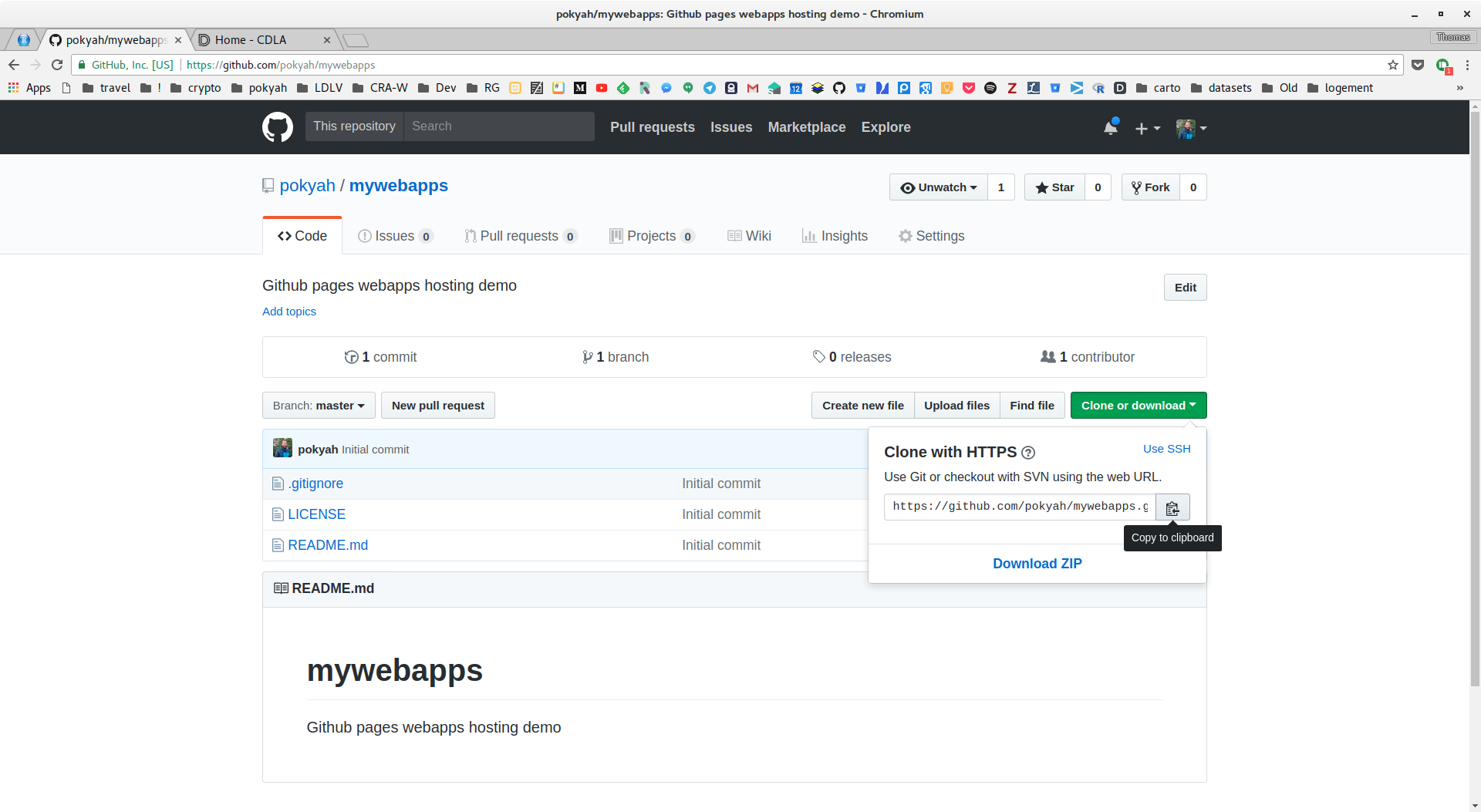Open the Telegram bookmark icon
Viewport: 1481px width, 812px height.
(x=710, y=88)
